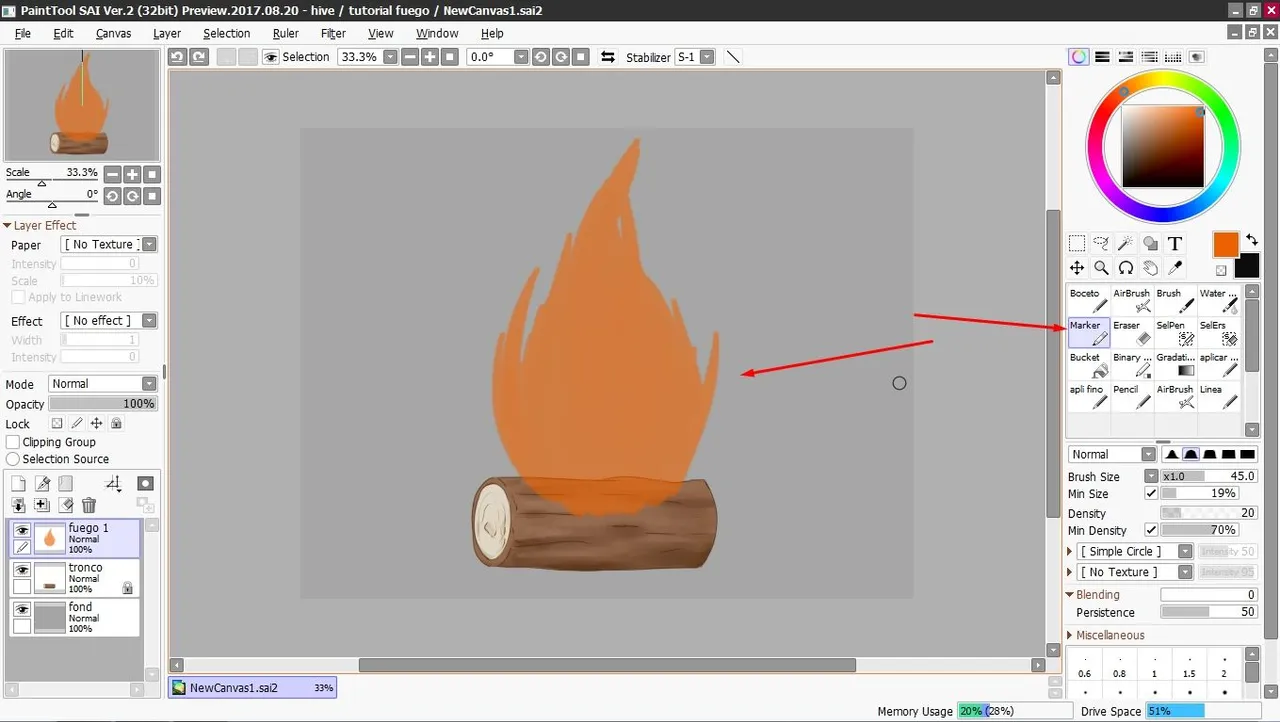Image resolution: width=1280 pixels, height=722 pixels.
Task: Delete layer with the trash icon
Action: [89, 506]
